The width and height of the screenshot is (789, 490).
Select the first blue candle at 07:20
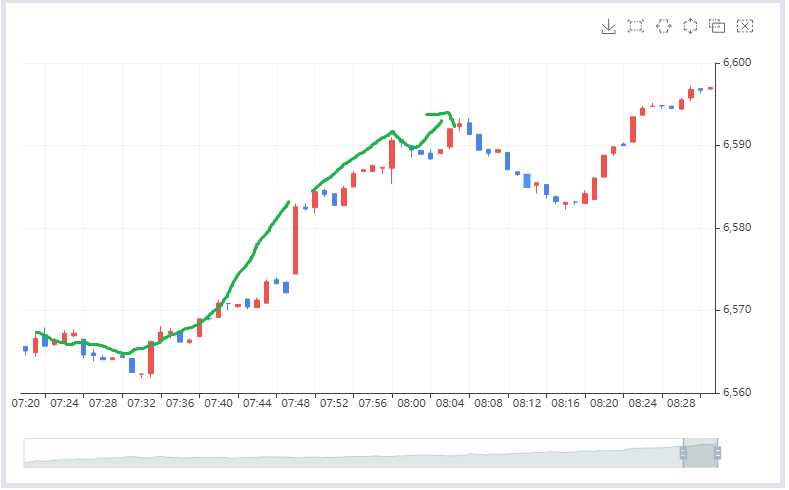[x=26, y=349]
